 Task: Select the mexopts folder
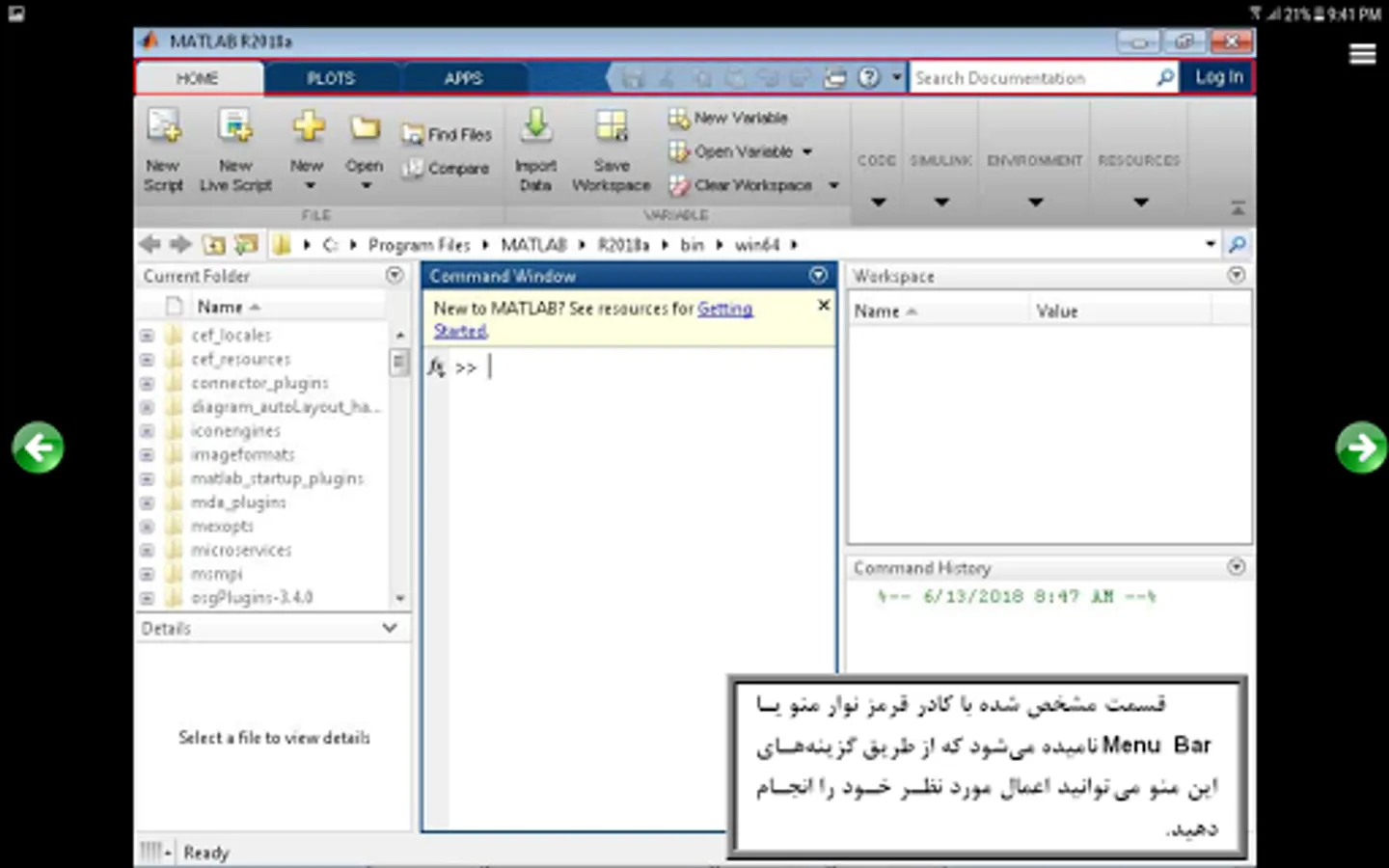coord(222,527)
